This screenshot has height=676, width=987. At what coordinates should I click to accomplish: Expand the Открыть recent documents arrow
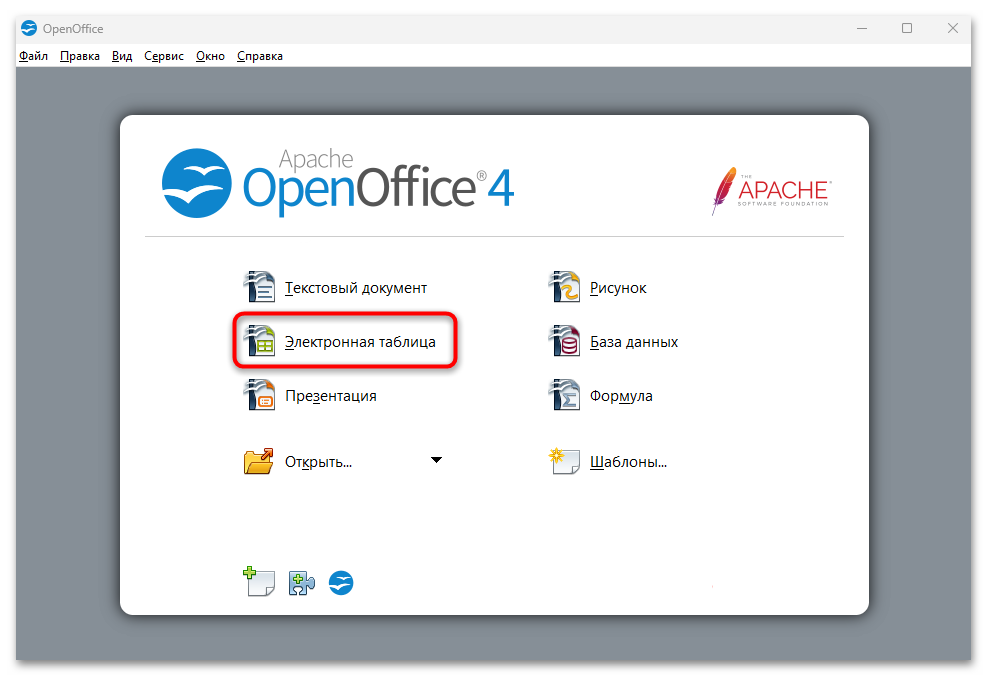point(436,460)
